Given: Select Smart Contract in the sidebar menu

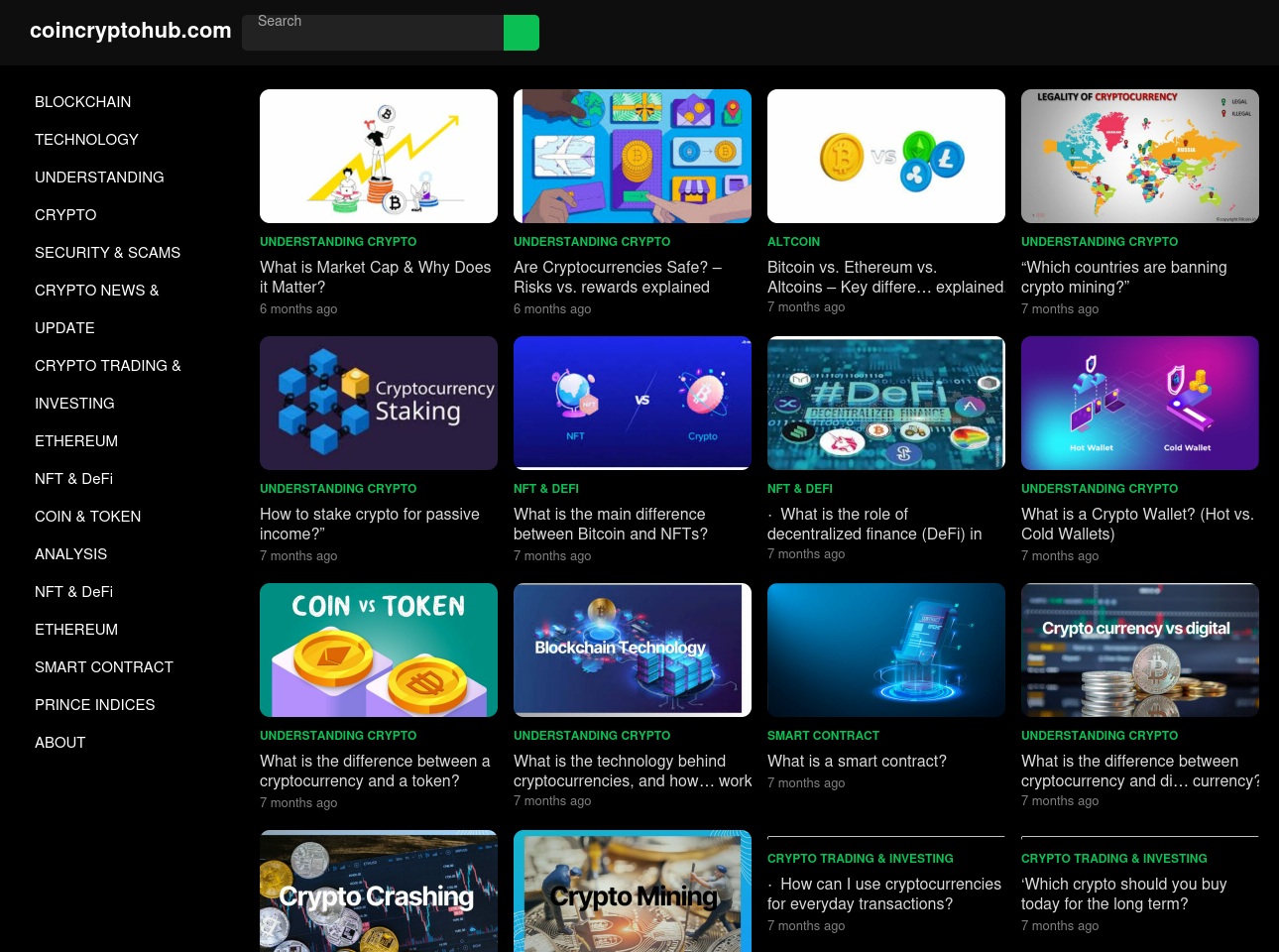Looking at the screenshot, I should (x=104, y=667).
